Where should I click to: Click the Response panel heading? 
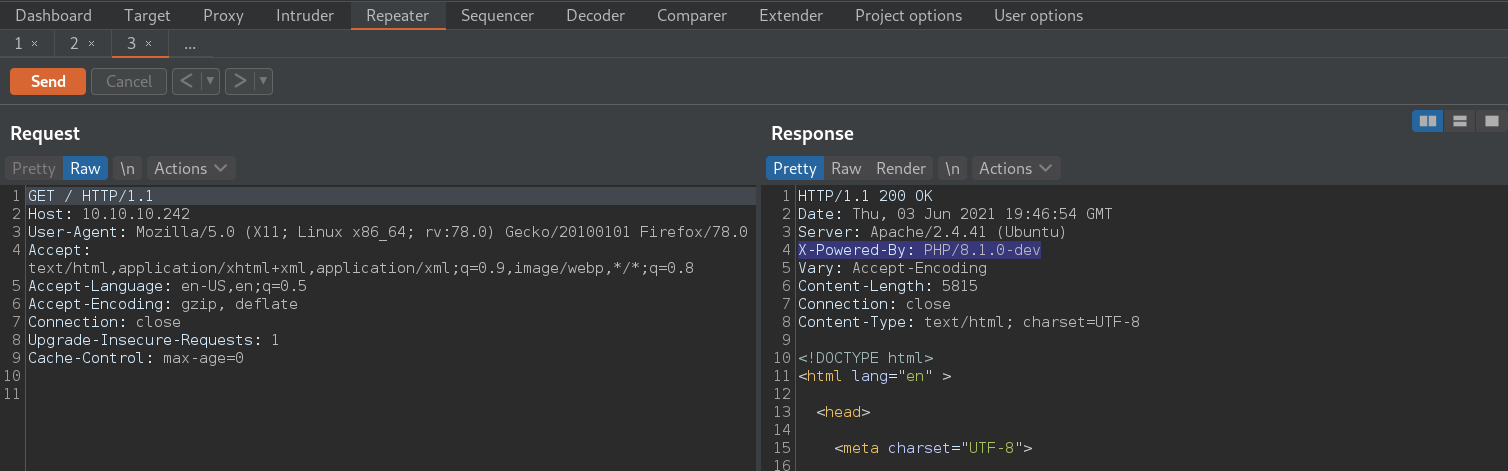click(x=812, y=134)
